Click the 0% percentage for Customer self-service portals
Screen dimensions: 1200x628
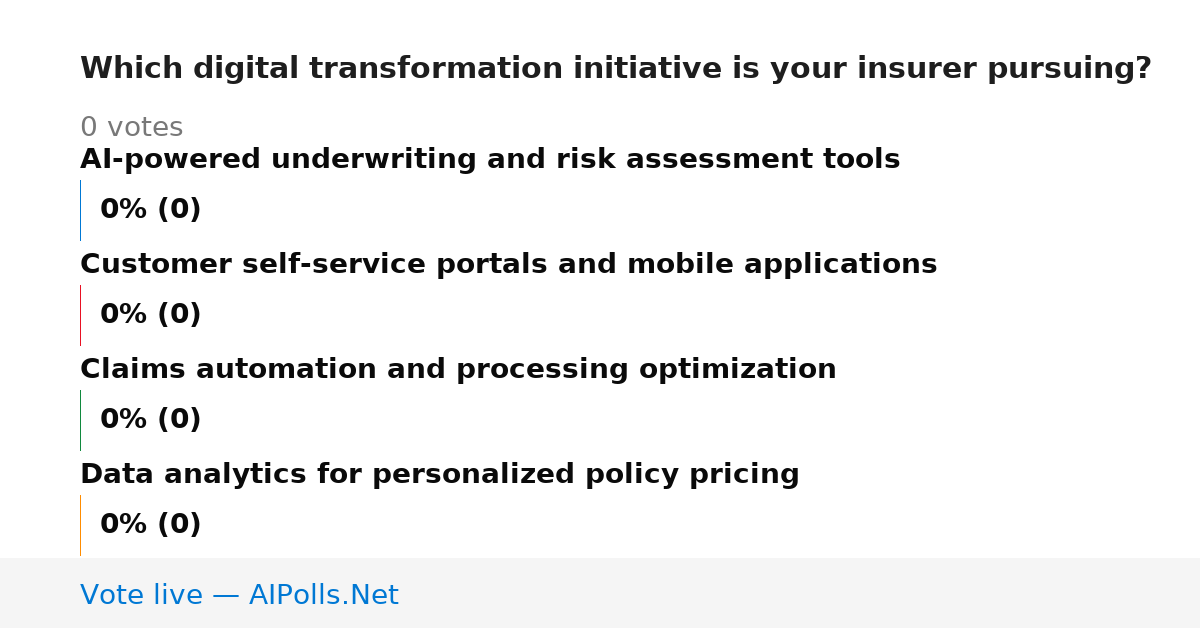(124, 315)
